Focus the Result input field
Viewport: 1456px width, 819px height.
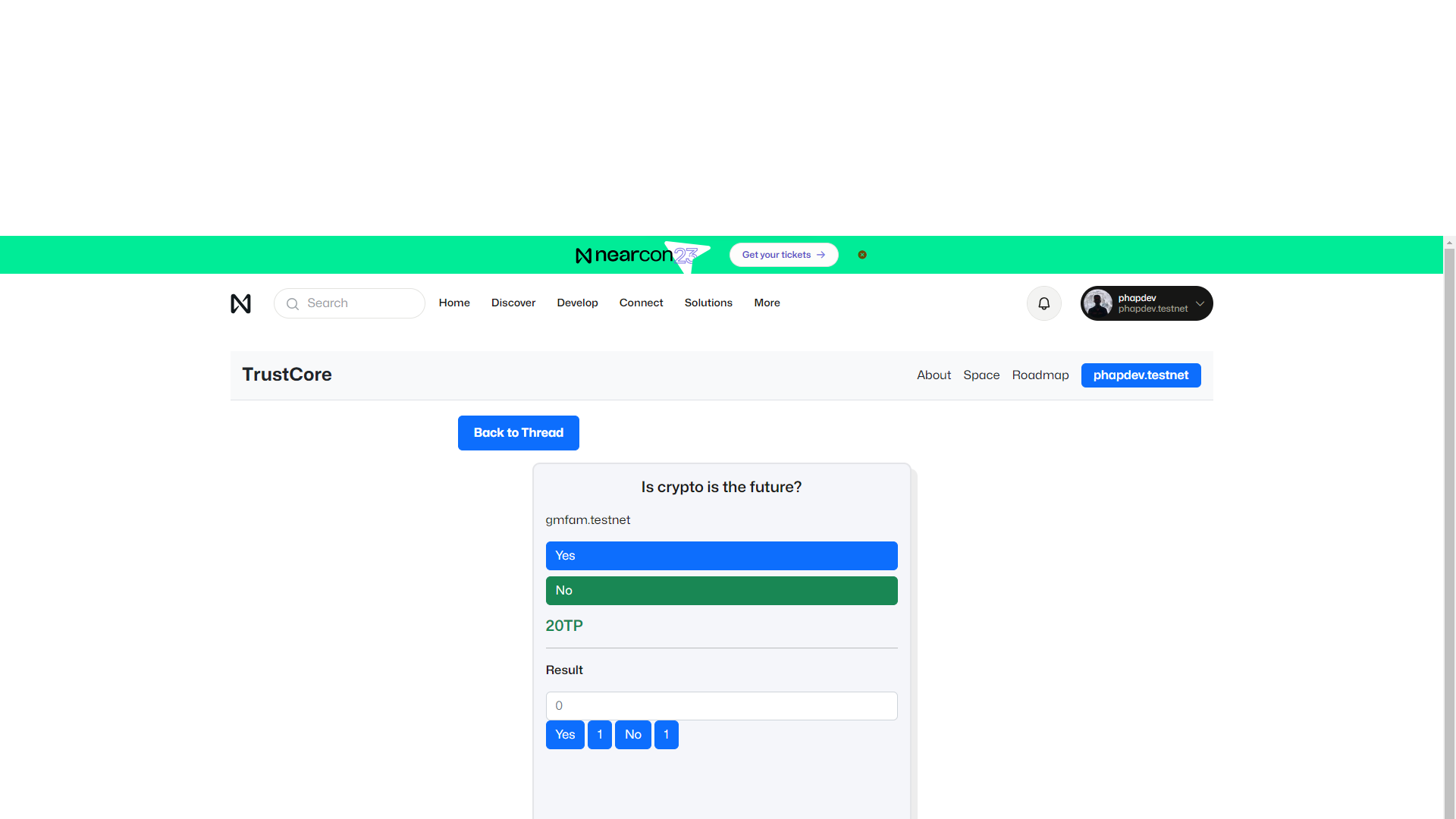click(x=721, y=706)
